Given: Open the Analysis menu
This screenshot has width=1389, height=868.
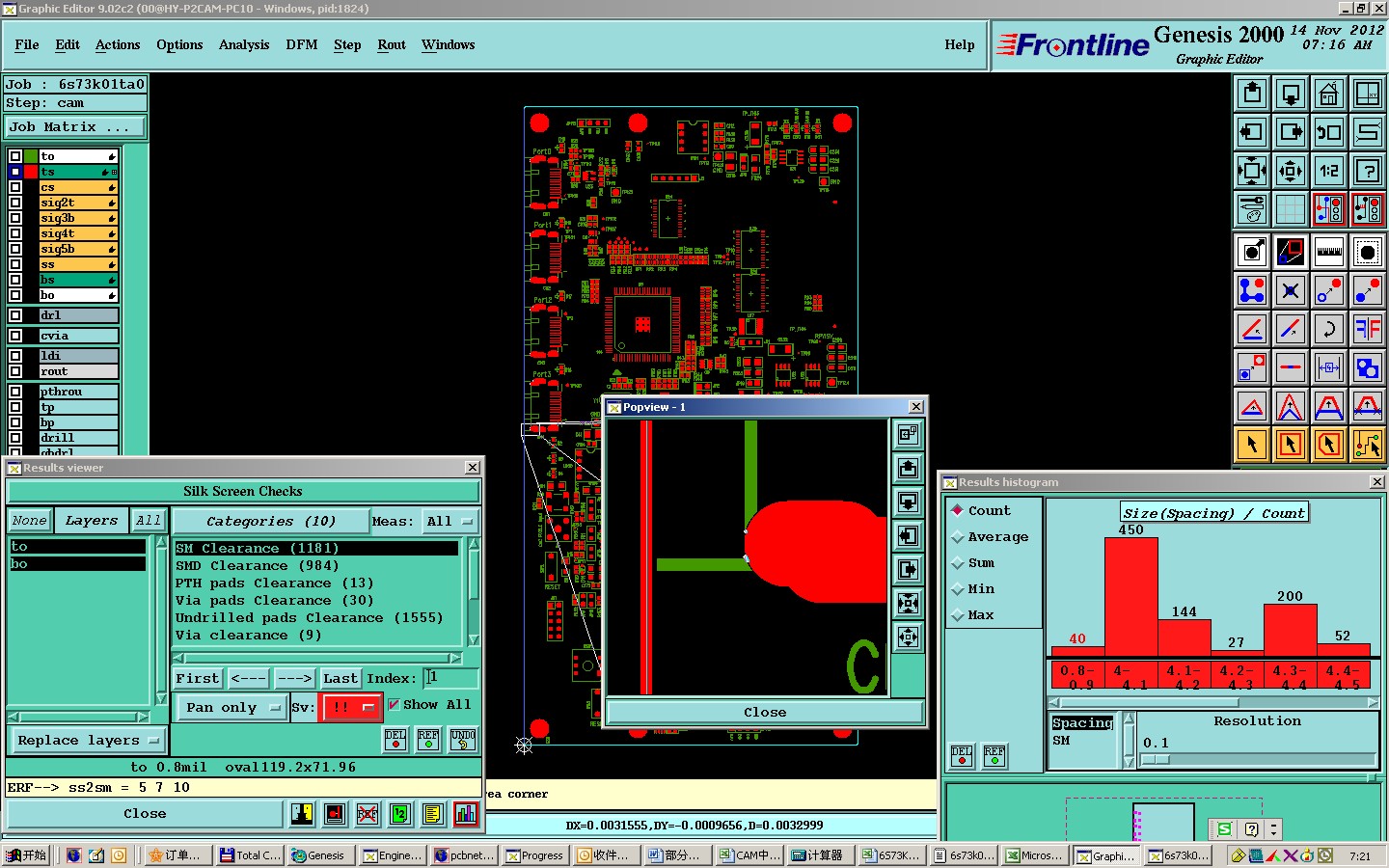Looking at the screenshot, I should (244, 44).
